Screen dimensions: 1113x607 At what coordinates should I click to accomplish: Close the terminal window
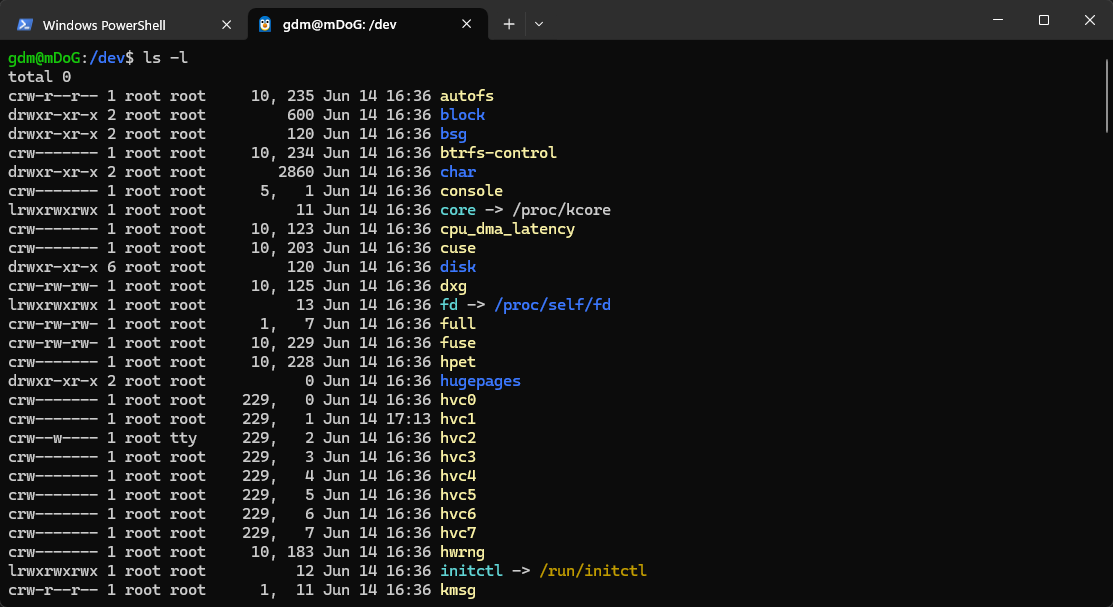click(1090, 20)
